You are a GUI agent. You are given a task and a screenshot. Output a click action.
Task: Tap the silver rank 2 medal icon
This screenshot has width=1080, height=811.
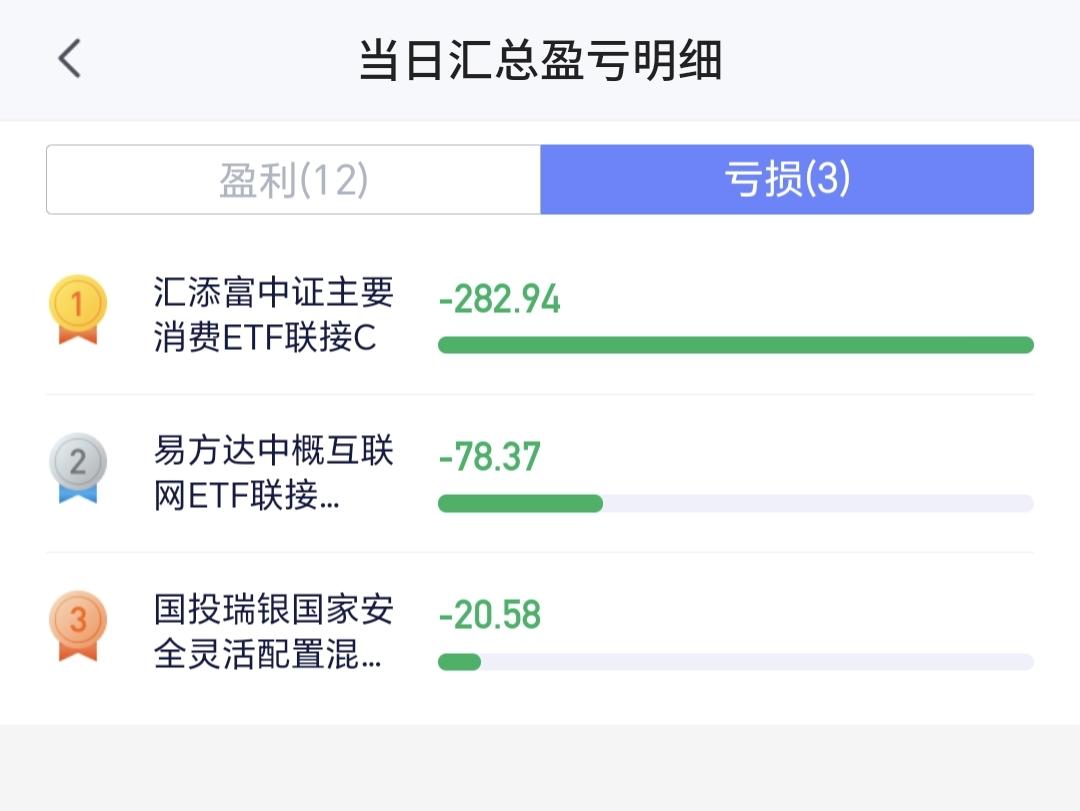coord(78,467)
